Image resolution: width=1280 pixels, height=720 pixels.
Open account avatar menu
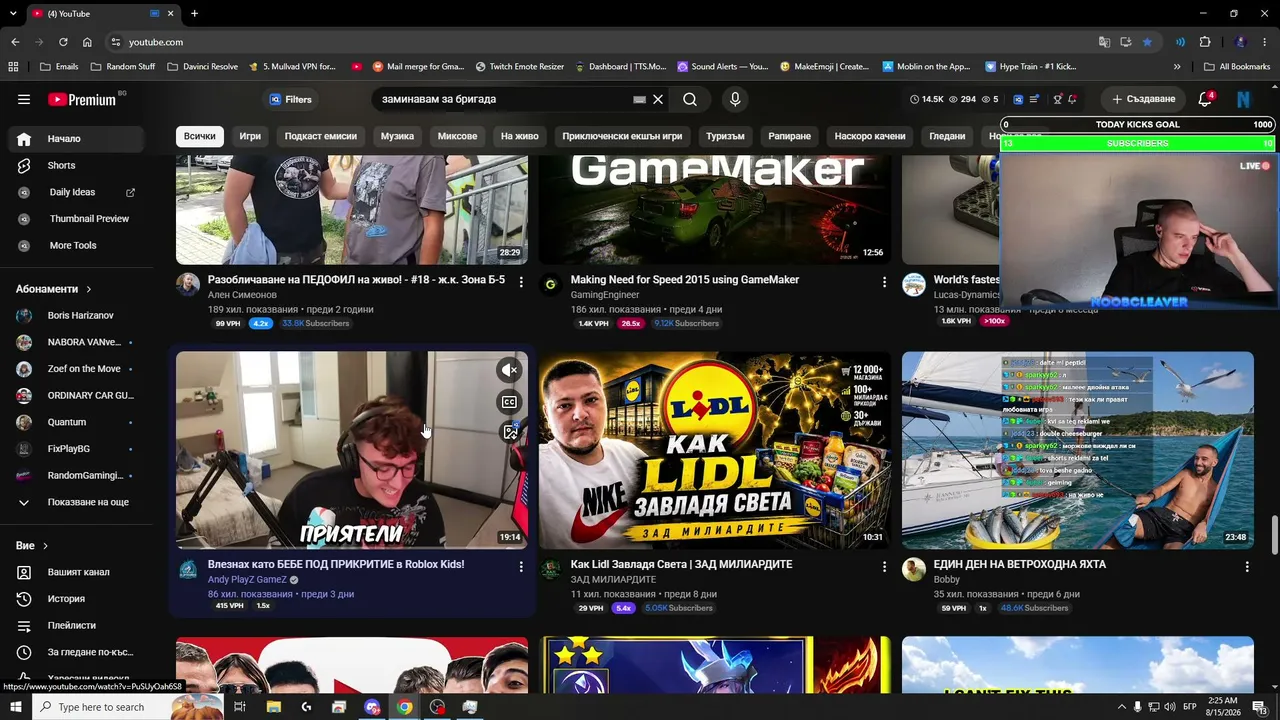coord(1244,99)
